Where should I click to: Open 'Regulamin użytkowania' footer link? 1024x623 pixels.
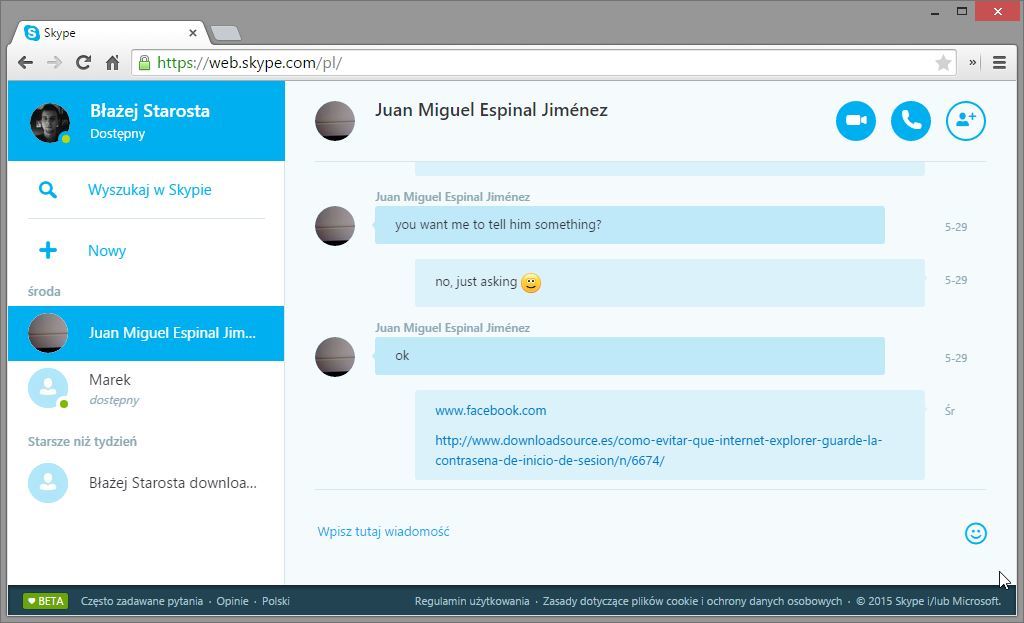pos(472,601)
